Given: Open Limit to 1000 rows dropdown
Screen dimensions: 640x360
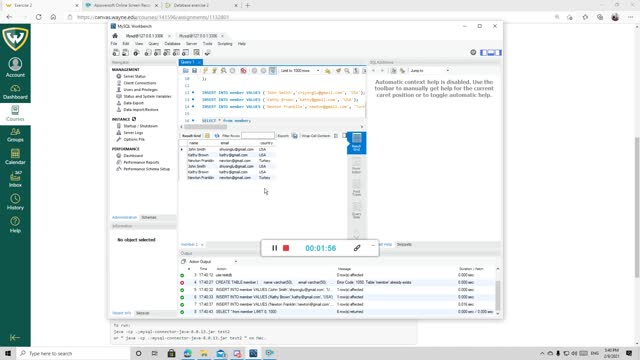Looking at the screenshot, I should point(300,71).
